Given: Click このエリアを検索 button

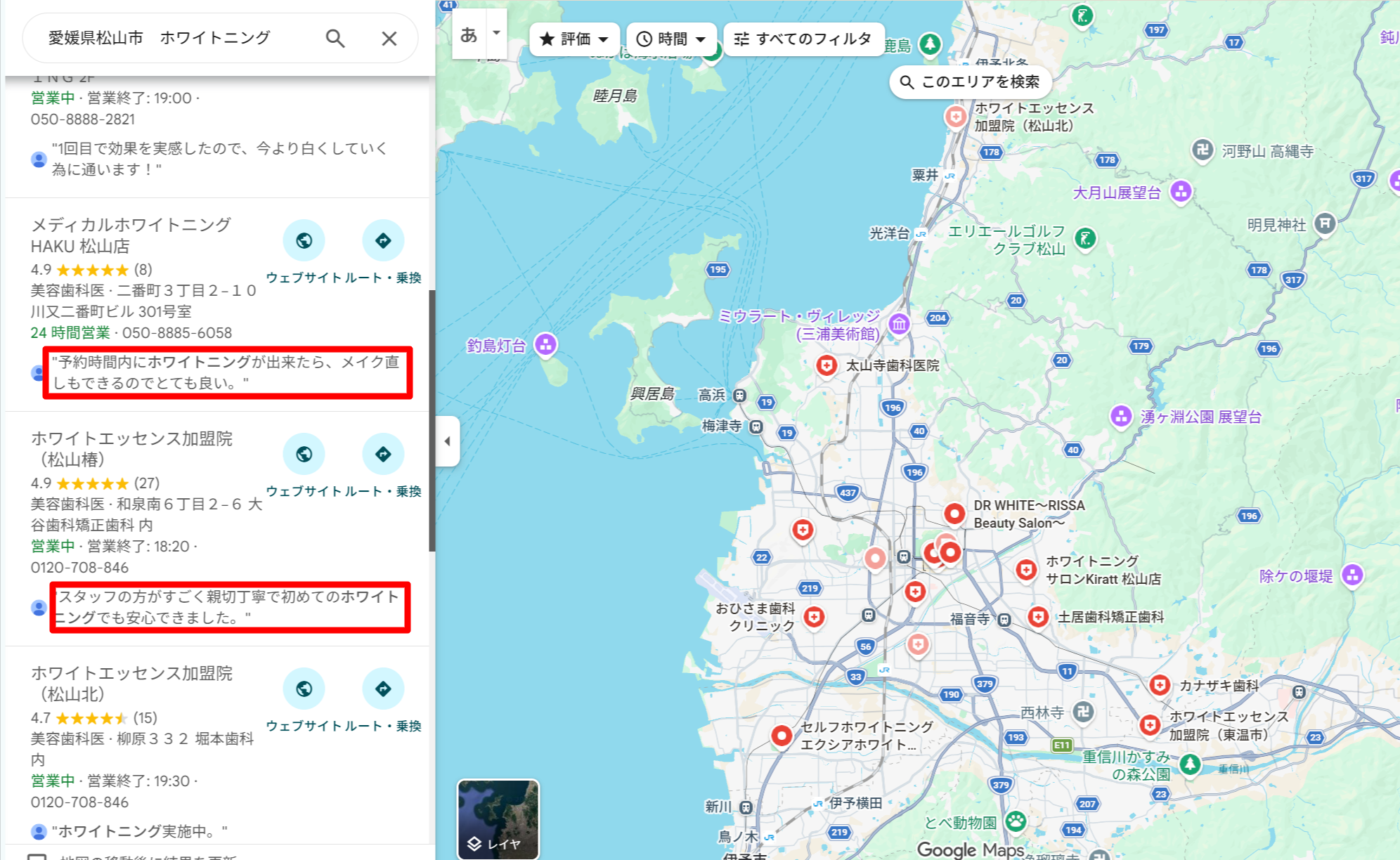Looking at the screenshot, I should click(970, 82).
